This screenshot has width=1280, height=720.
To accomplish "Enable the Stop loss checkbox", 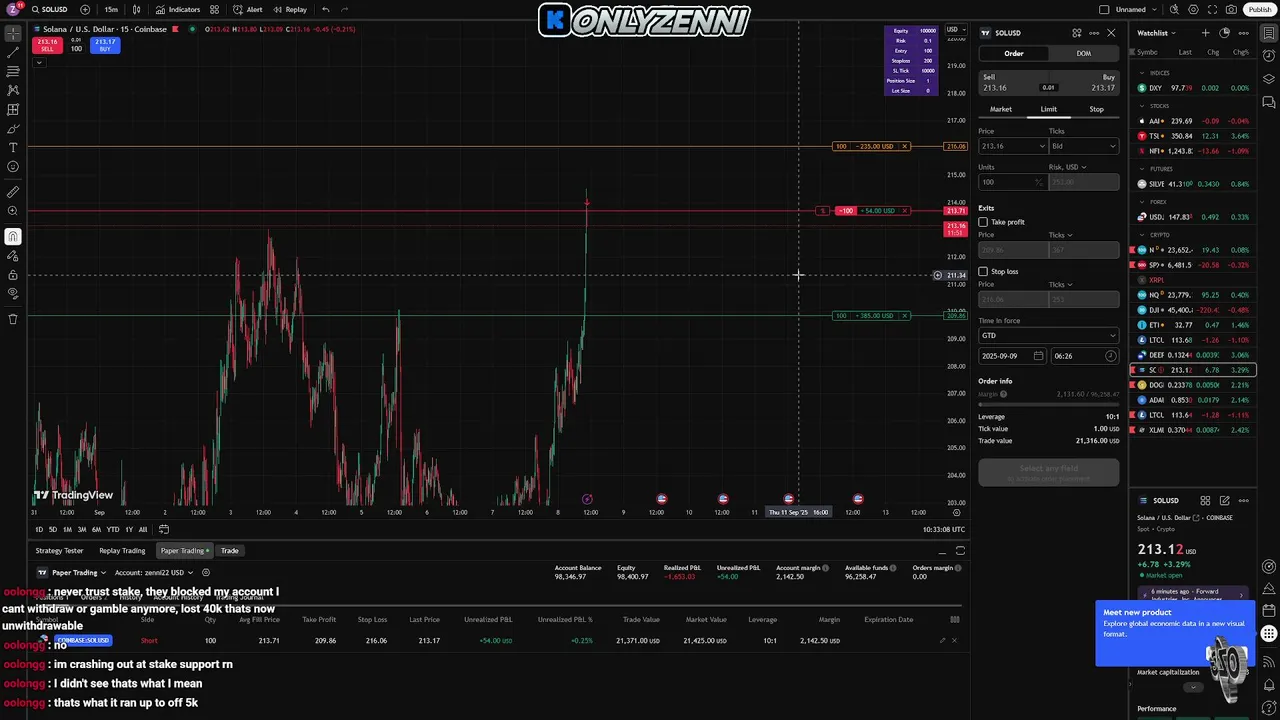I will (983, 272).
